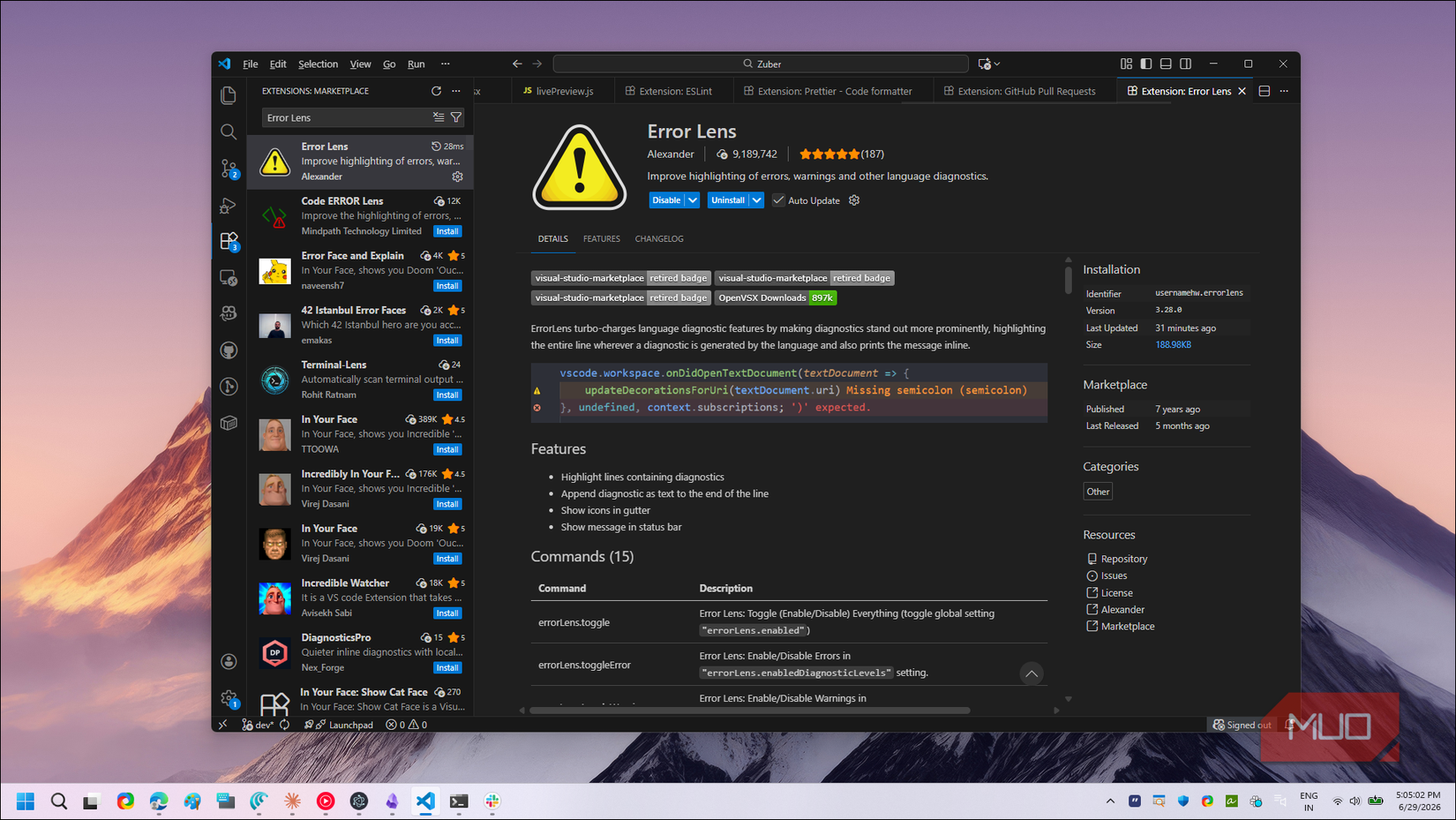
Task: Open License resource link
Action: (1116, 593)
